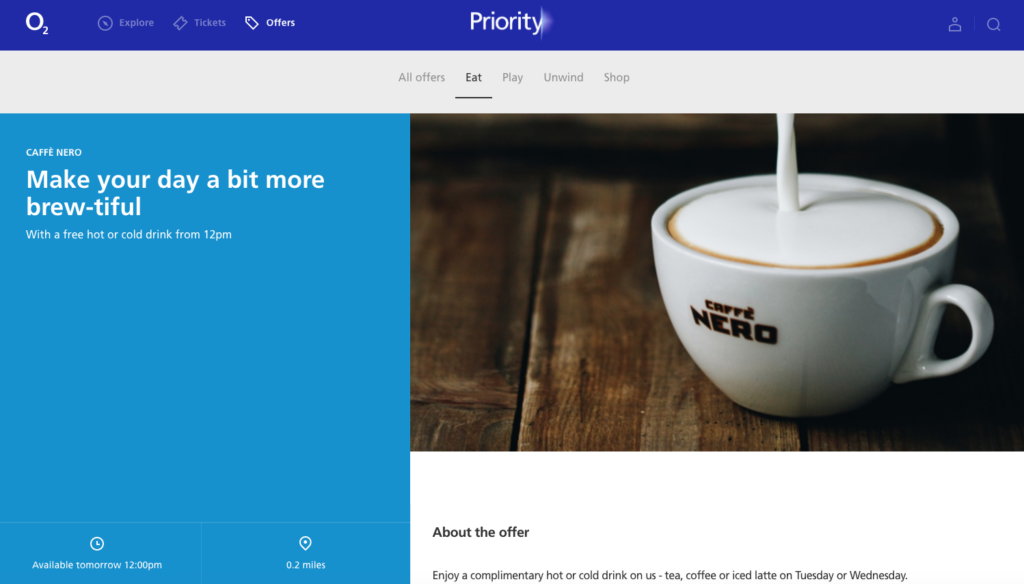The image size is (1024, 584).
Task: Select the Offers tag icon
Action: tap(252, 24)
